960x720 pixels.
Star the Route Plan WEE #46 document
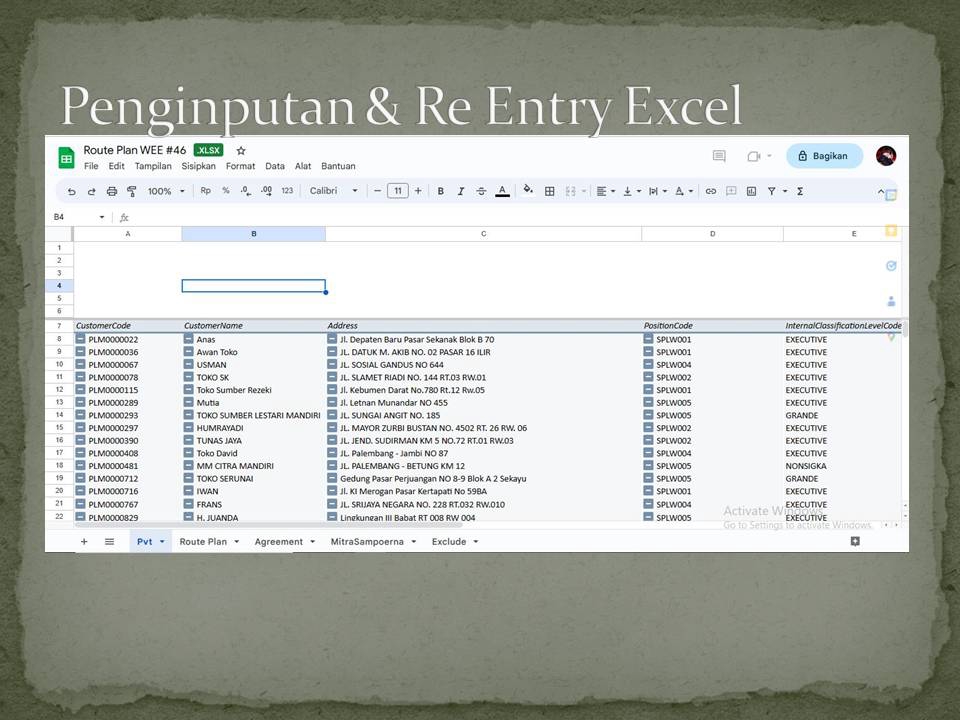pyautogui.click(x=241, y=151)
